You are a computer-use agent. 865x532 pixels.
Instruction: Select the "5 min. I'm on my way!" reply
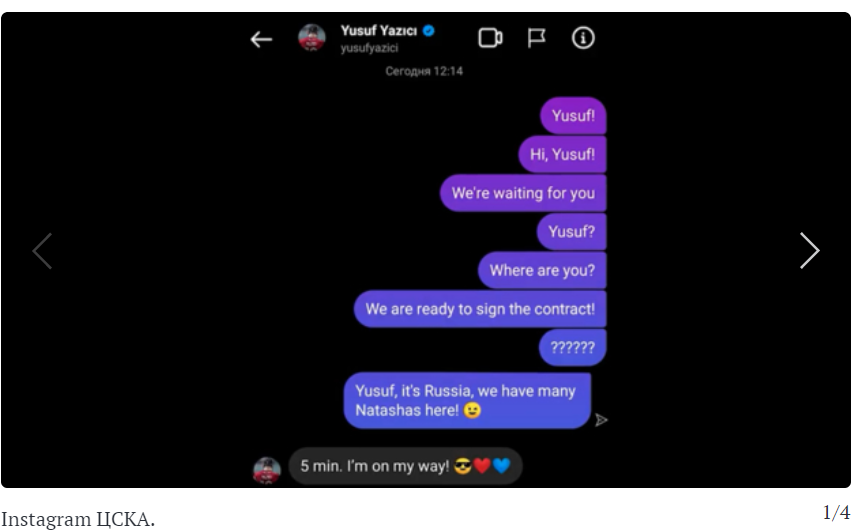(x=405, y=466)
